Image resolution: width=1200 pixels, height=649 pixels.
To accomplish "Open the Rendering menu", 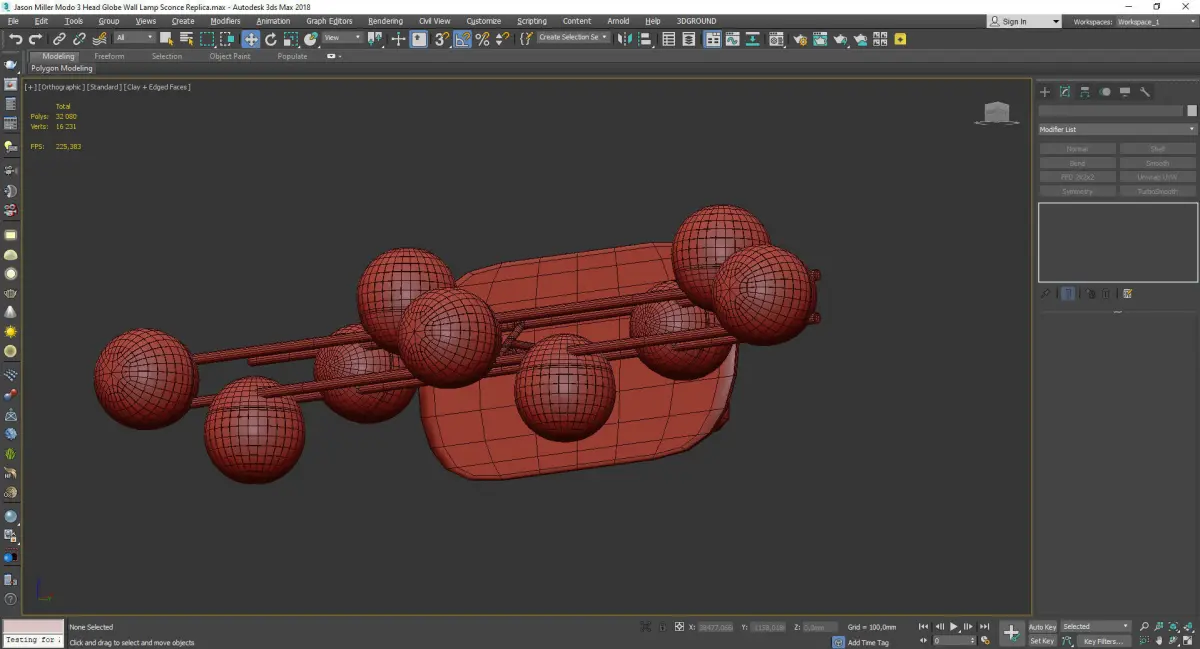I will click(385, 21).
